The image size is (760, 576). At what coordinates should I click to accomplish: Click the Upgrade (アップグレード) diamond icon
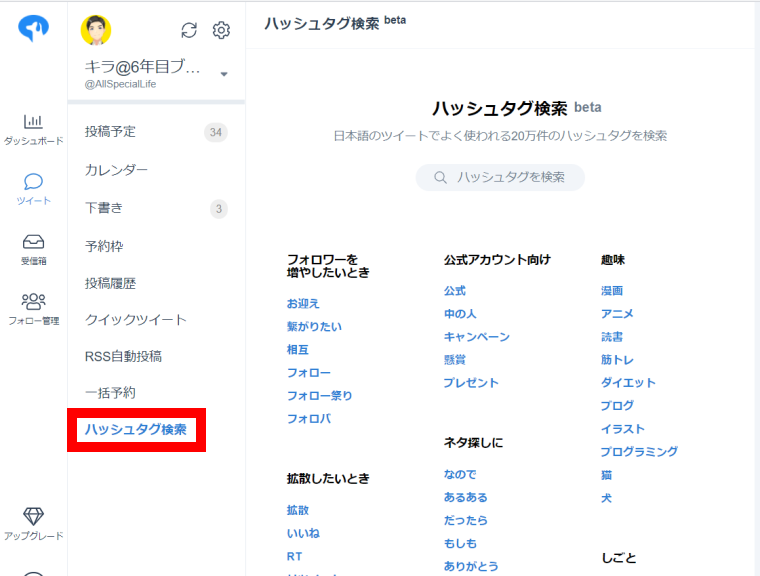(x=33, y=516)
